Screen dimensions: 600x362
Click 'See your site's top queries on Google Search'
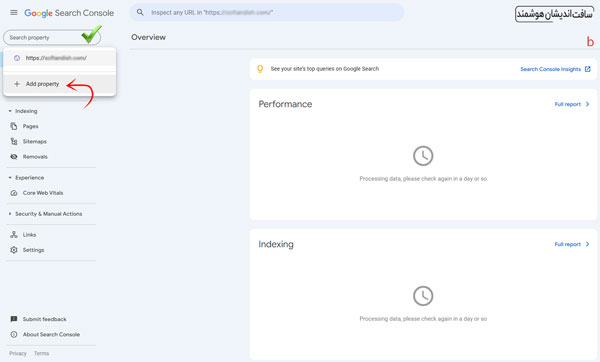point(324,69)
